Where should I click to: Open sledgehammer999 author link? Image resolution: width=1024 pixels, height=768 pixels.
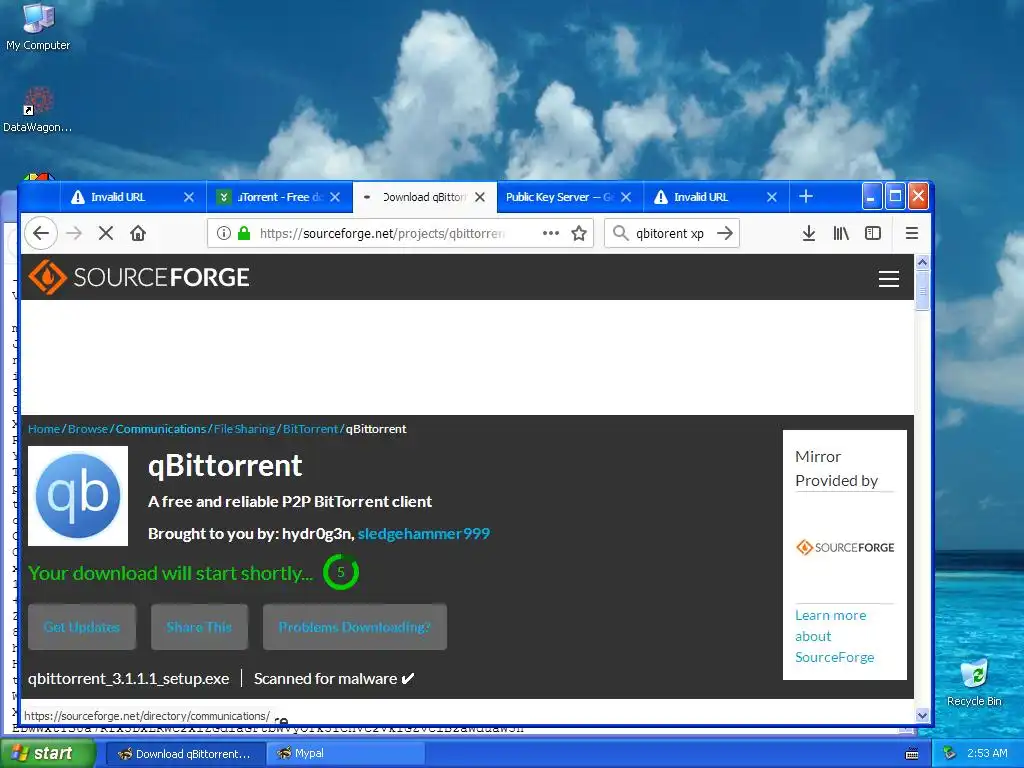point(423,534)
